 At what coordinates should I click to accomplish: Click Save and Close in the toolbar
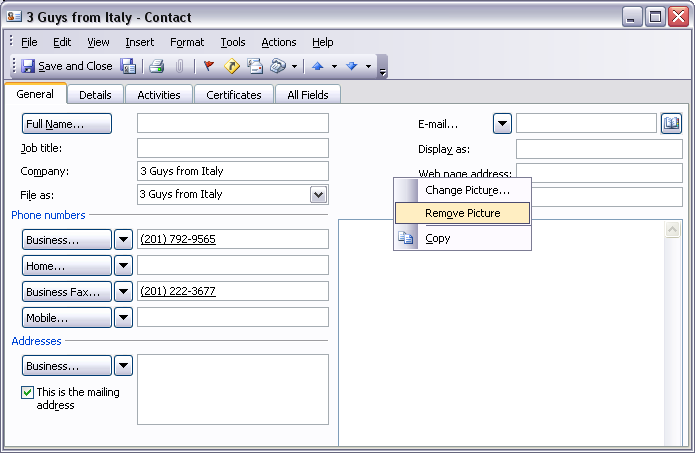[66, 66]
